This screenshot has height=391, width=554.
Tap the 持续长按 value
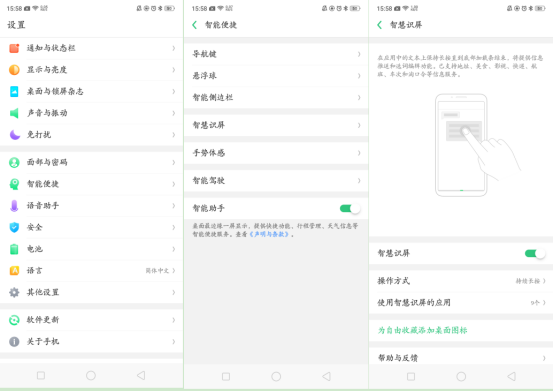528,281
